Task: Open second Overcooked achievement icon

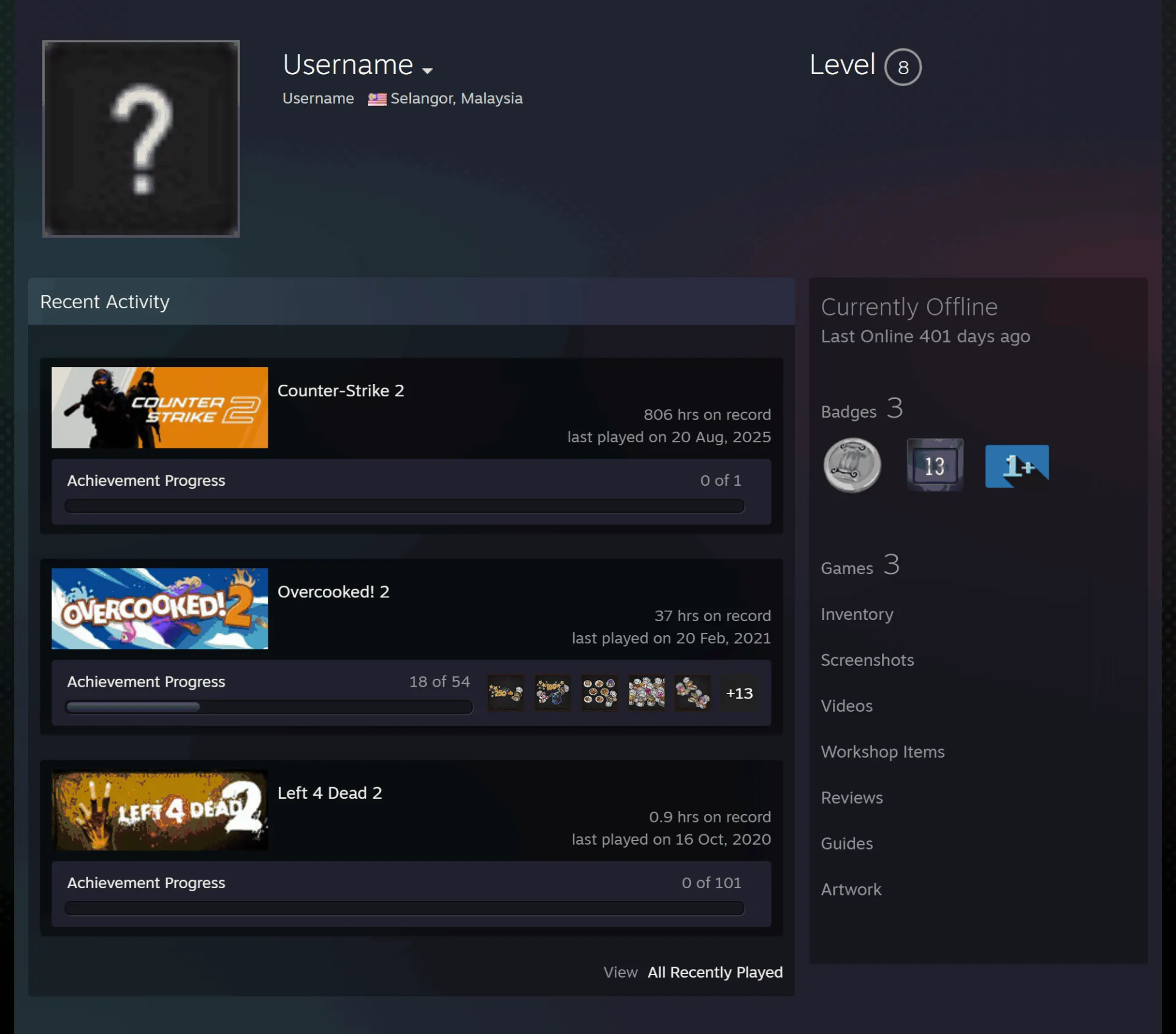Action: click(552, 693)
